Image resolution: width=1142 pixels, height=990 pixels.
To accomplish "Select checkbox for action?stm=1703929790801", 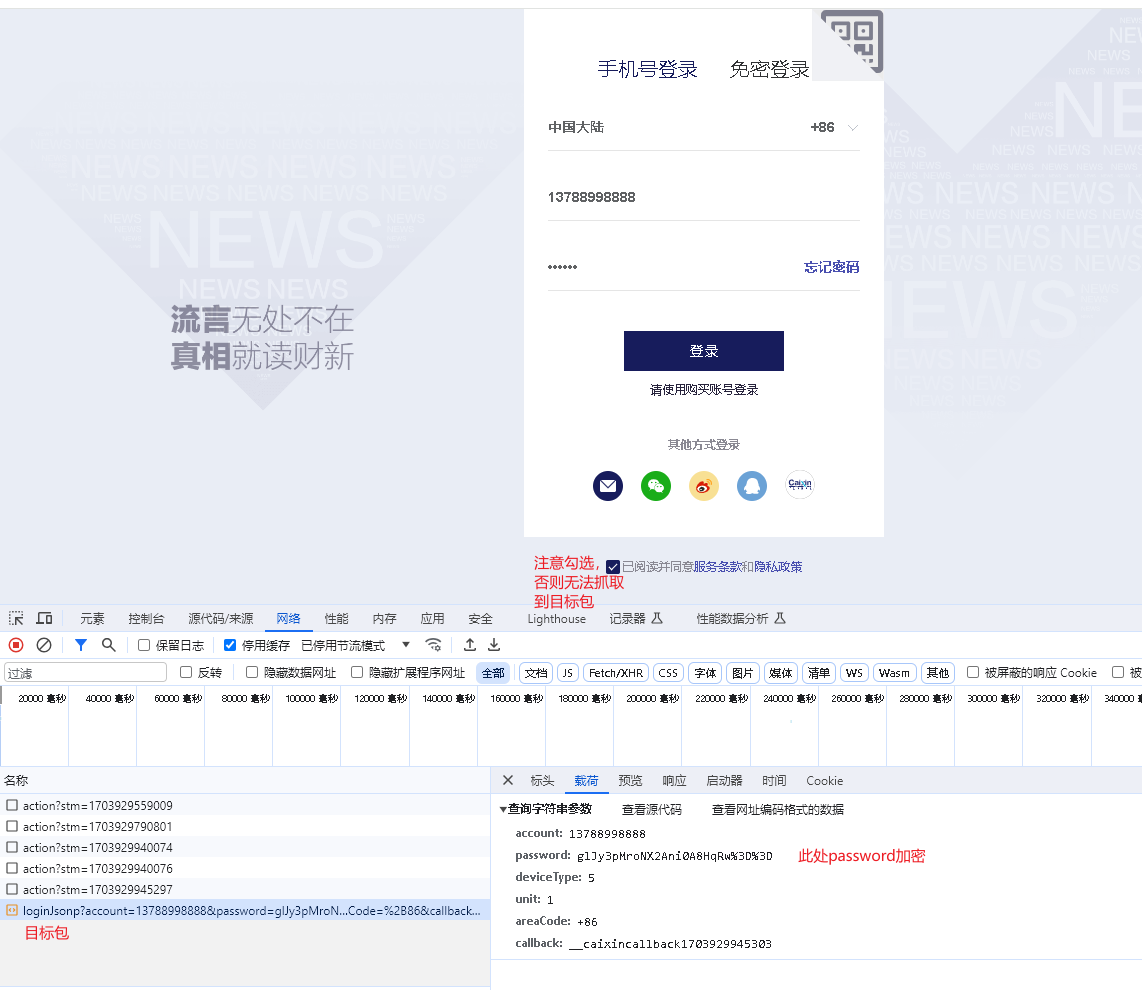I will [x=12, y=826].
